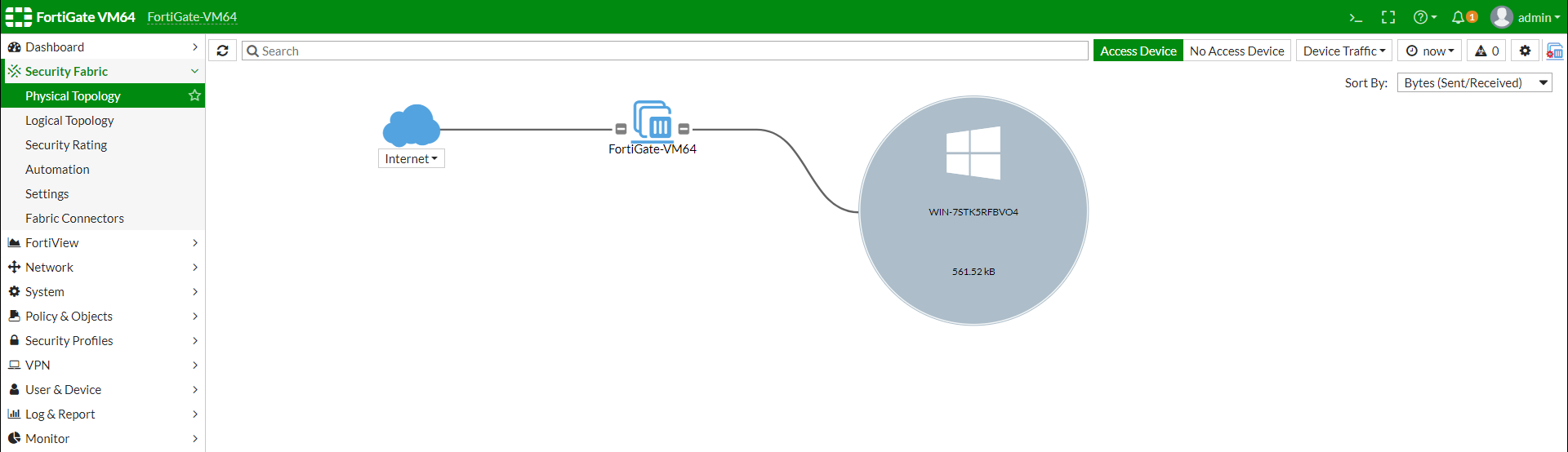Screen dimensions: 1568x452
Task: Open the help menu icon
Action: [x=1424, y=17]
